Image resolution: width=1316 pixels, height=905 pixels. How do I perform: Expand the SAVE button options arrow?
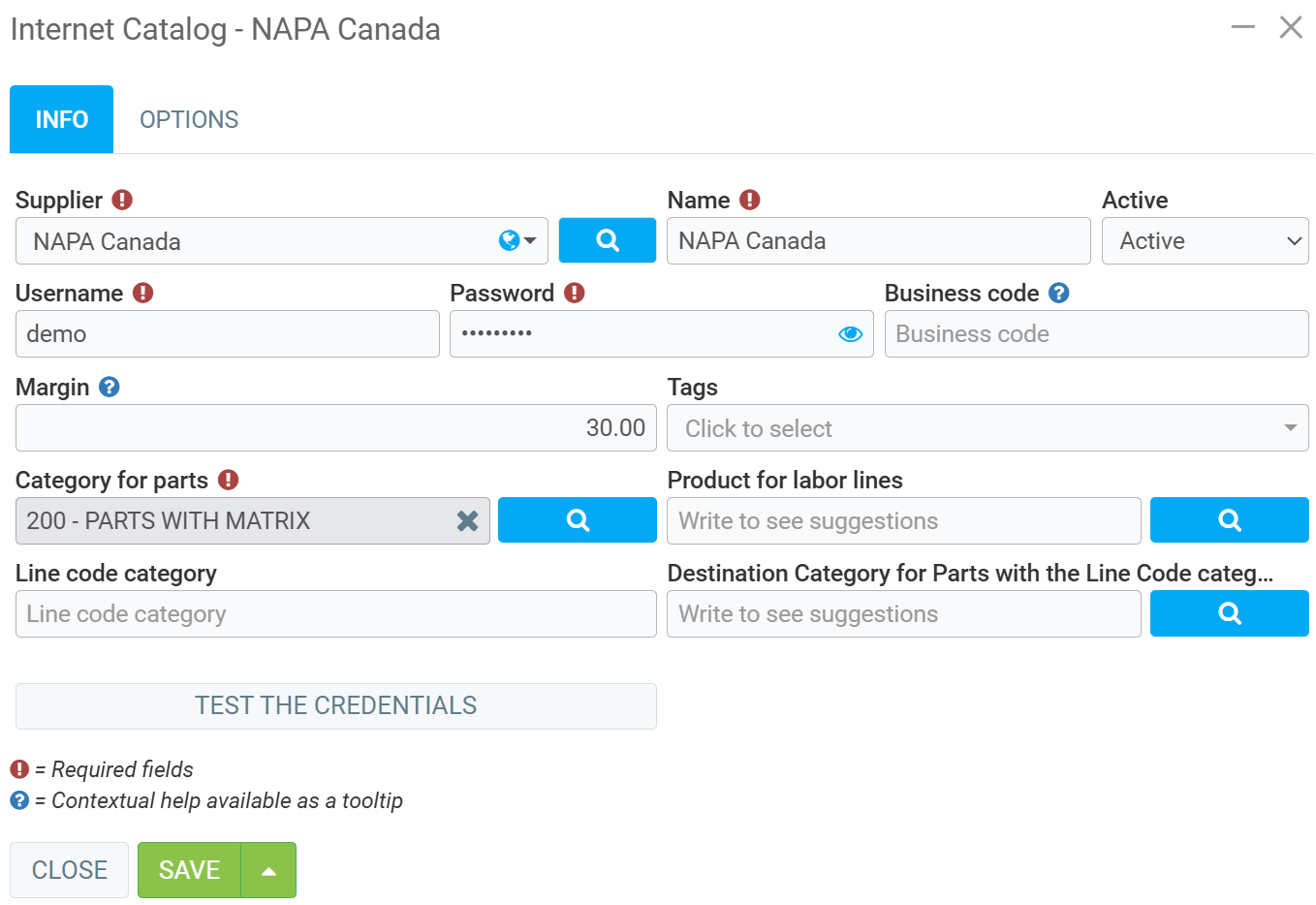(268, 870)
